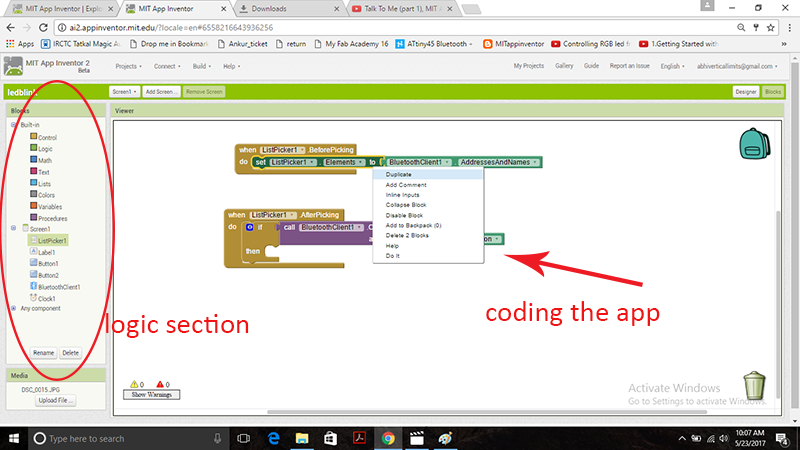Open the backpack icon in the viewer
The height and width of the screenshot is (450, 800).
(754, 144)
